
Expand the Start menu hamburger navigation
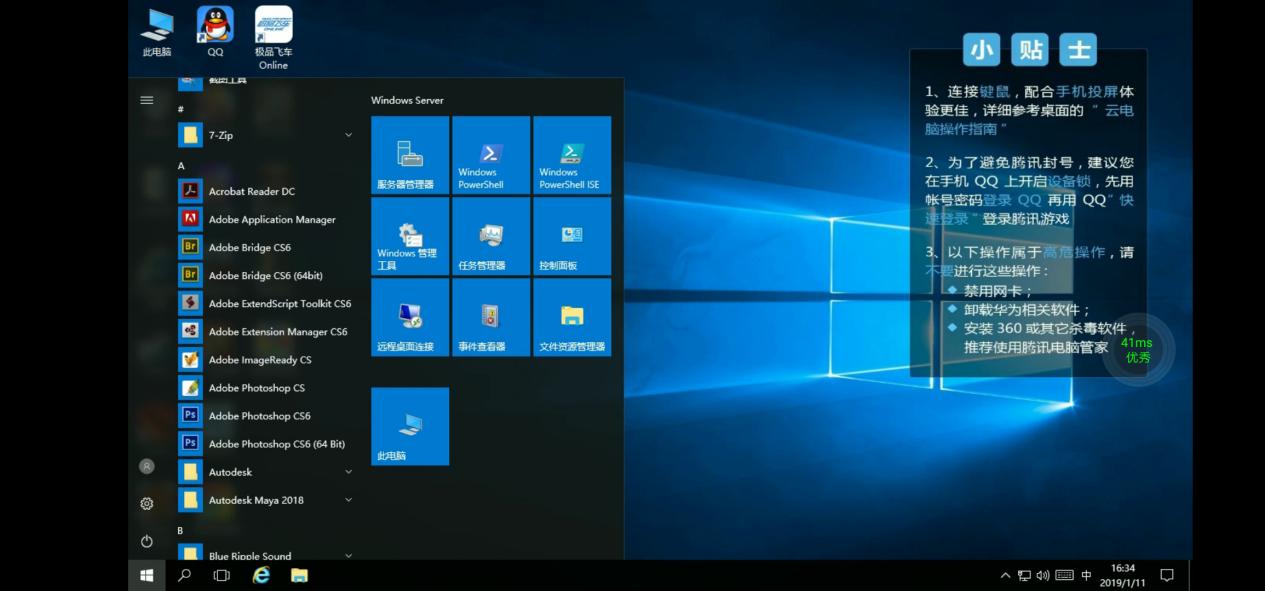point(147,100)
